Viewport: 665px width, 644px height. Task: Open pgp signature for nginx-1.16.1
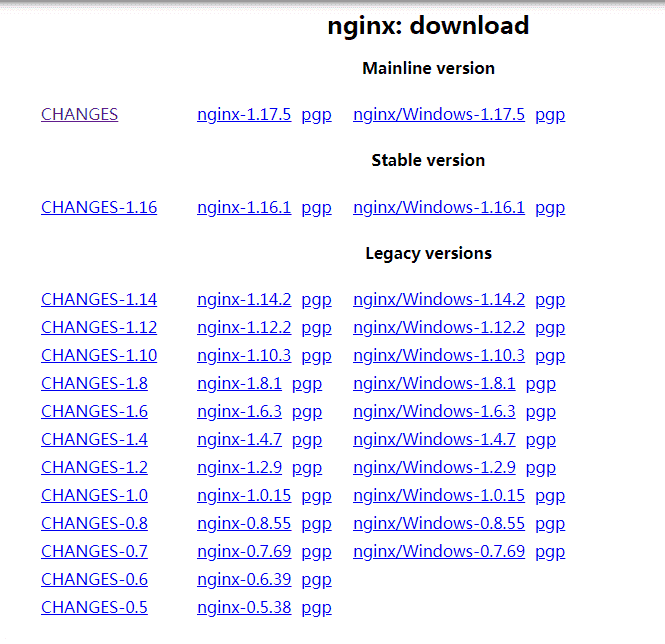pos(316,208)
